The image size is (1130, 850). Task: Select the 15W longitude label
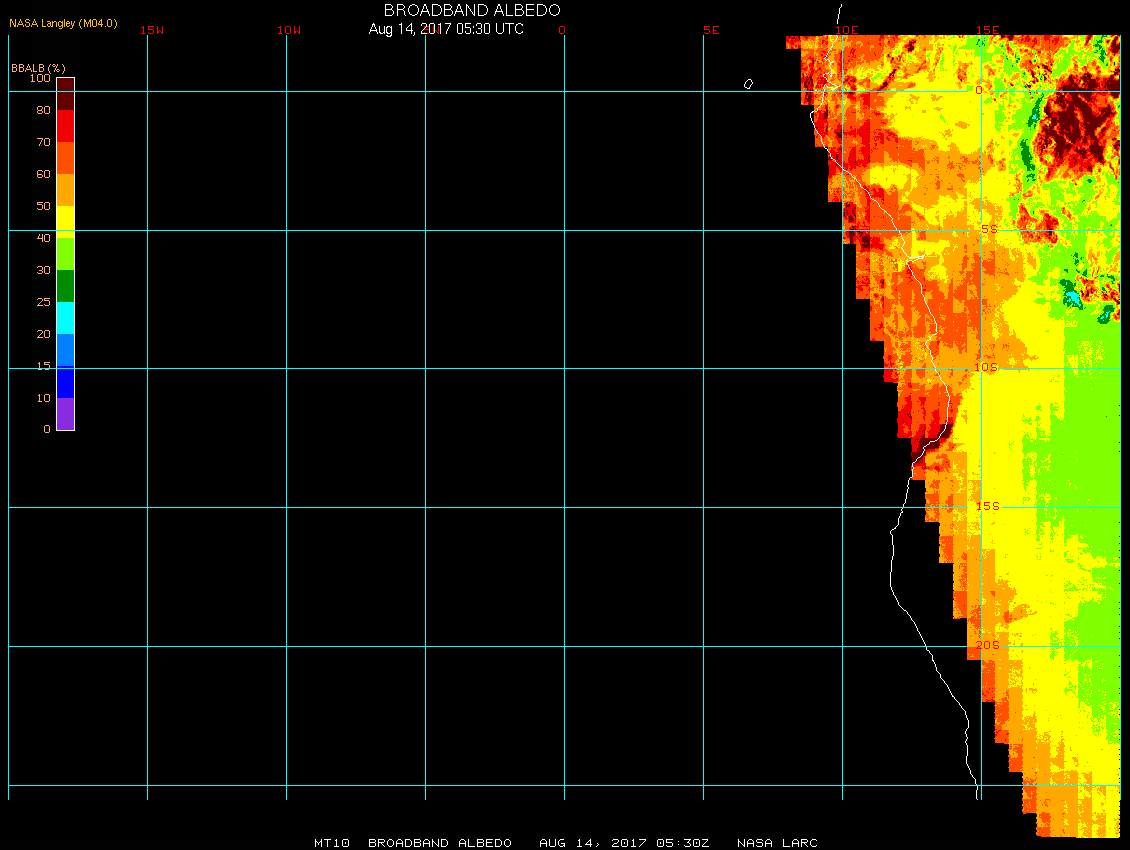(x=152, y=30)
